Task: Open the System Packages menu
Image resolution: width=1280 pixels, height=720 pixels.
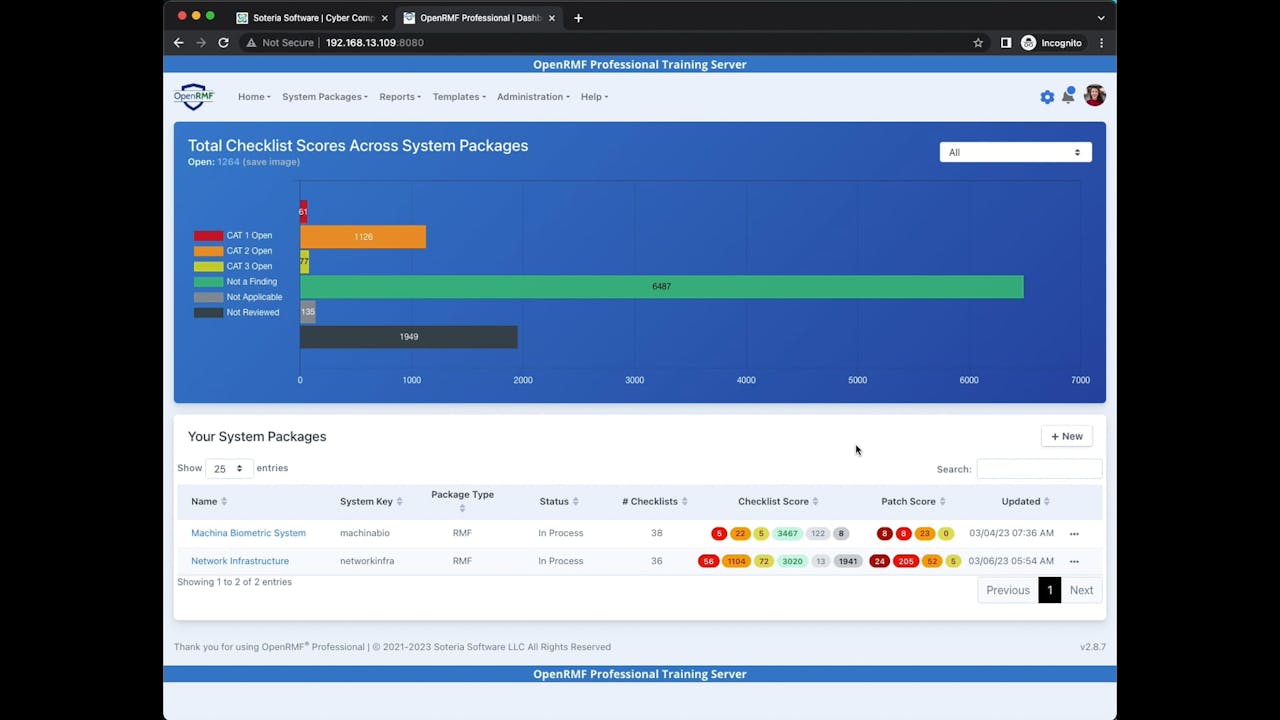Action: pos(323,96)
